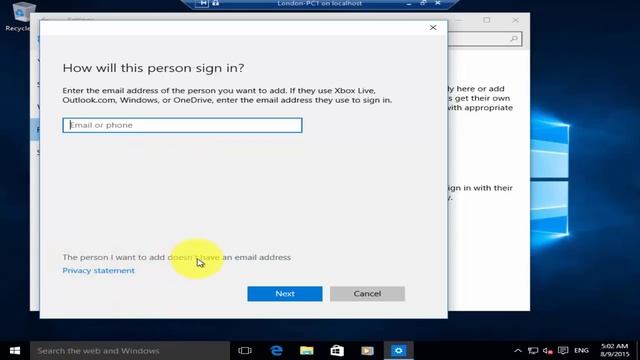
Task: Click the Next button
Action: 284,293
